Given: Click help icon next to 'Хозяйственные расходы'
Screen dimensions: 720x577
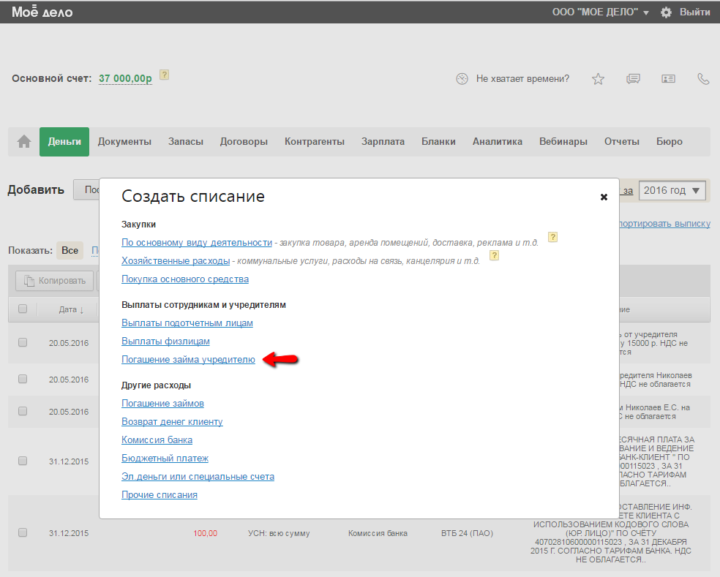Looking at the screenshot, I should pos(493,256).
